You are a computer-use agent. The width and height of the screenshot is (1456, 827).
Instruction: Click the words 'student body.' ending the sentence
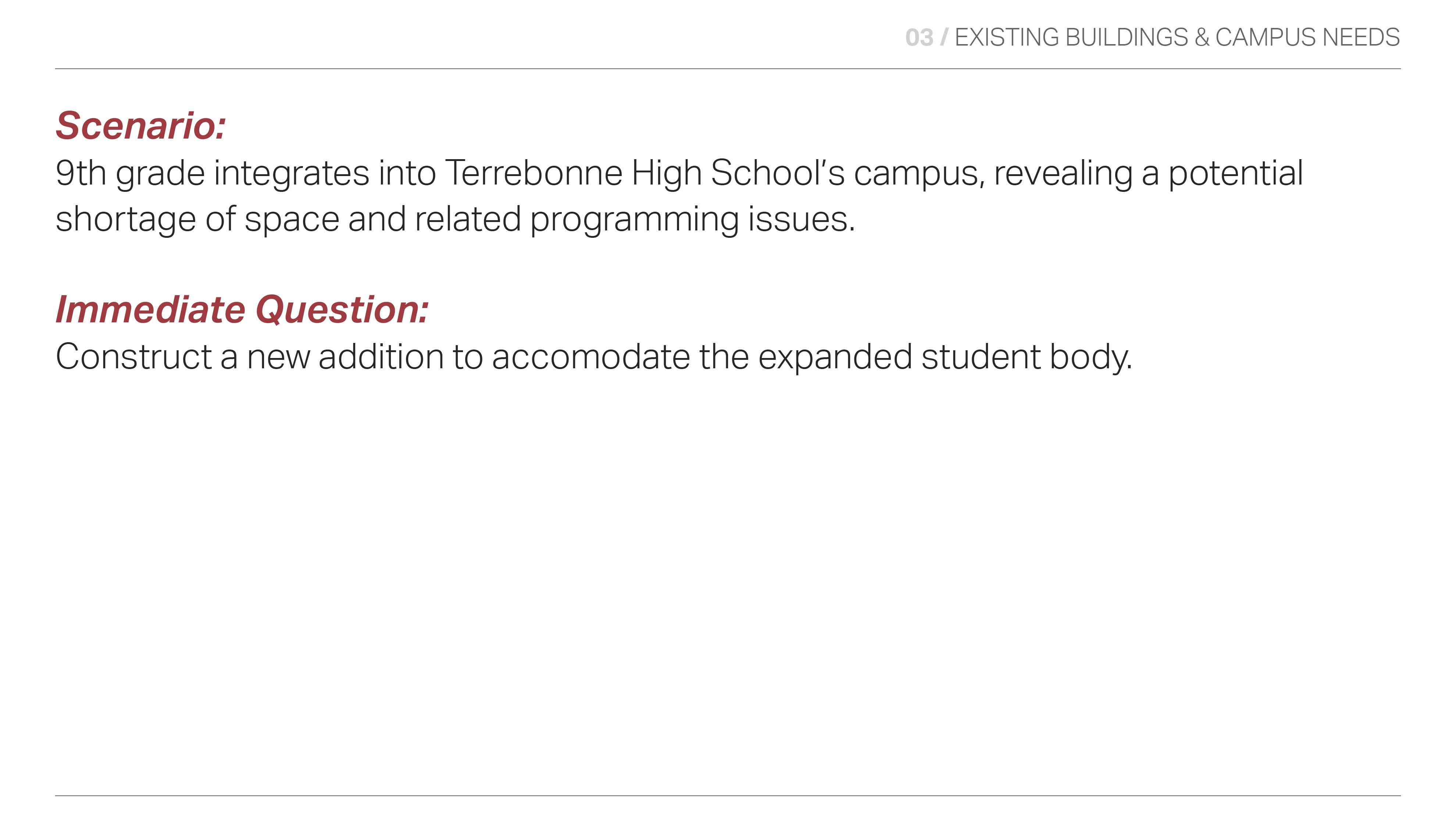tap(1027, 357)
